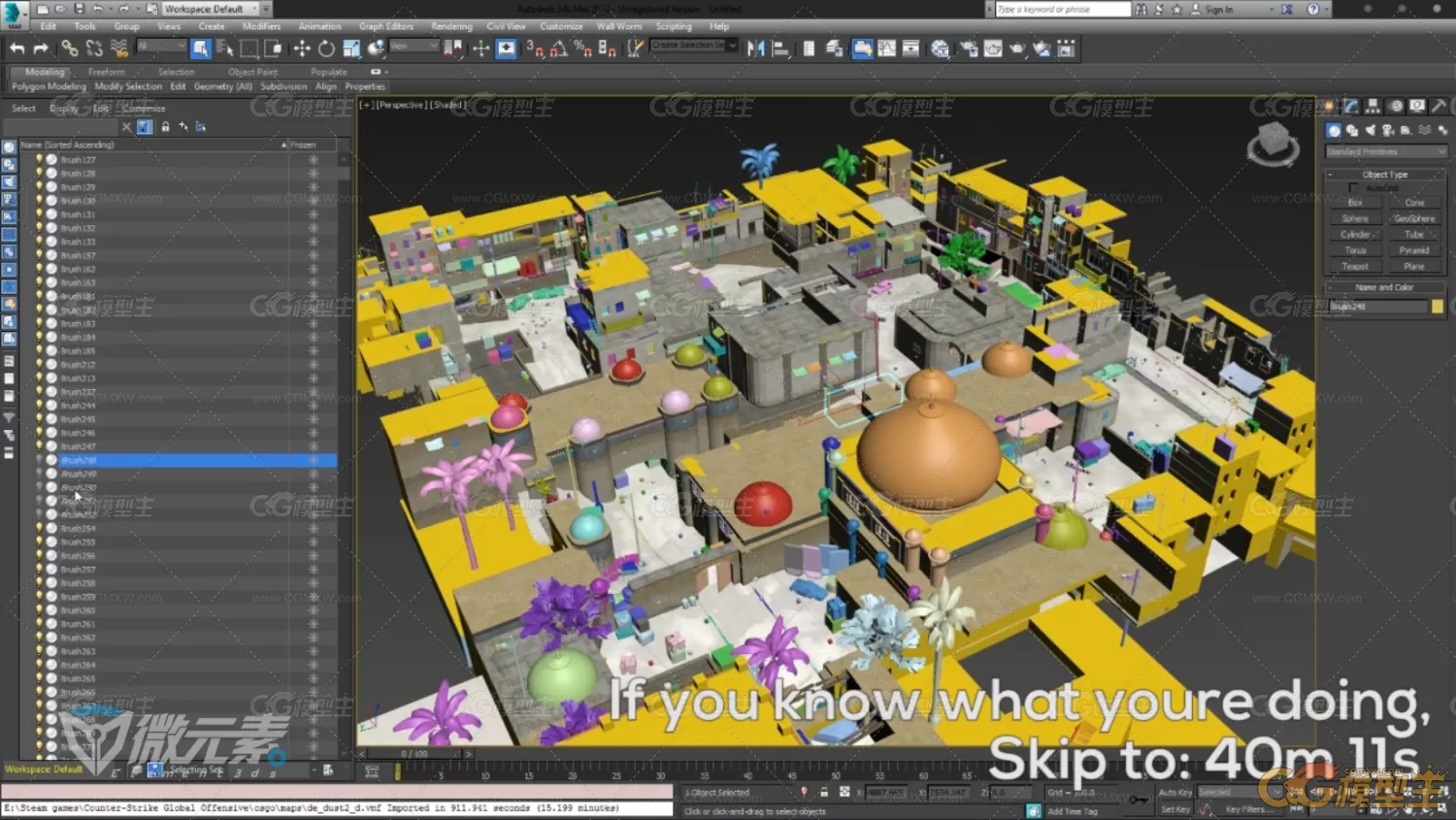Select the Shapes category icon
Image resolution: width=1456 pixels, height=820 pixels.
1352,130
